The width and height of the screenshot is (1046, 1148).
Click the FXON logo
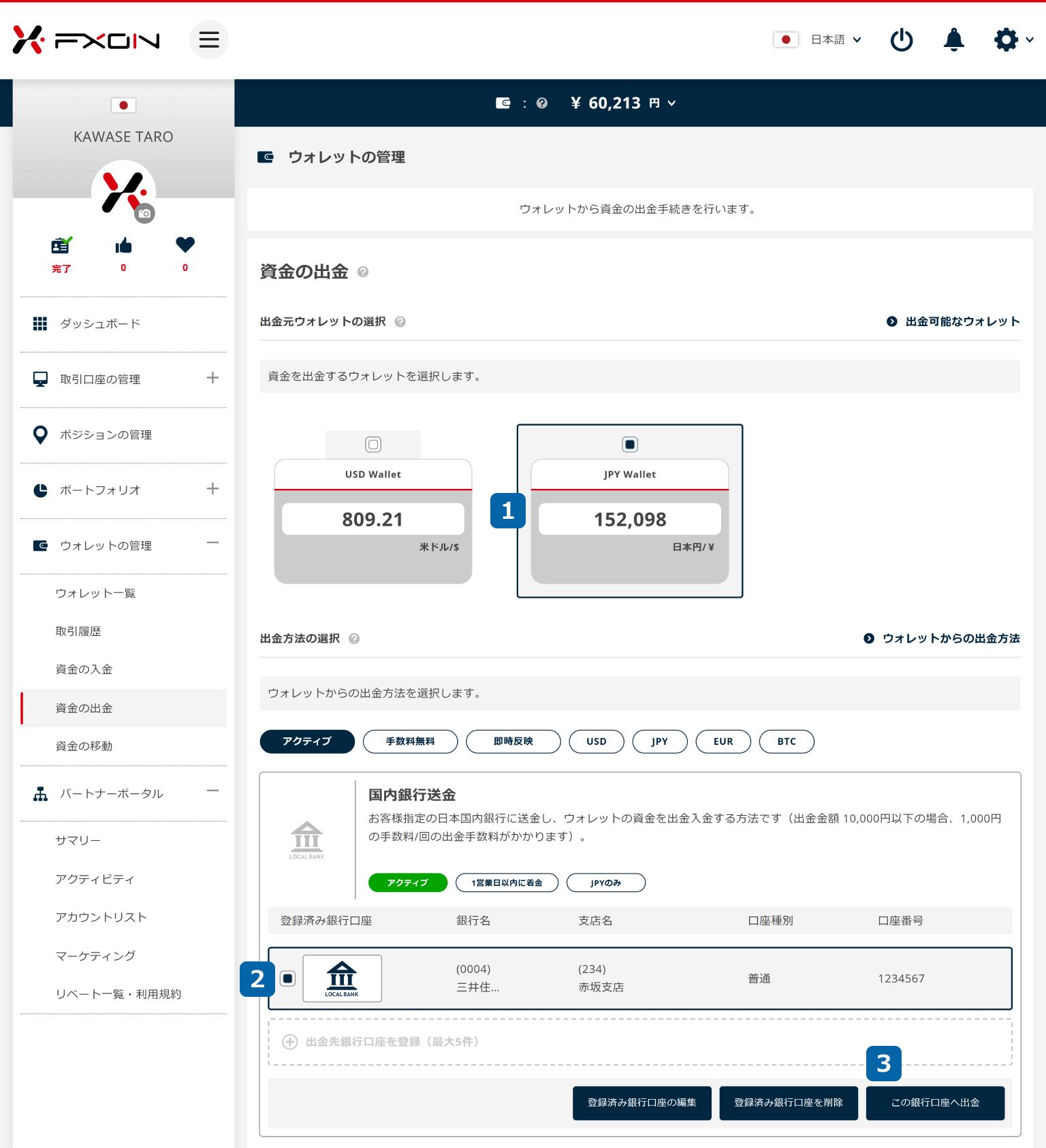[86, 40]
